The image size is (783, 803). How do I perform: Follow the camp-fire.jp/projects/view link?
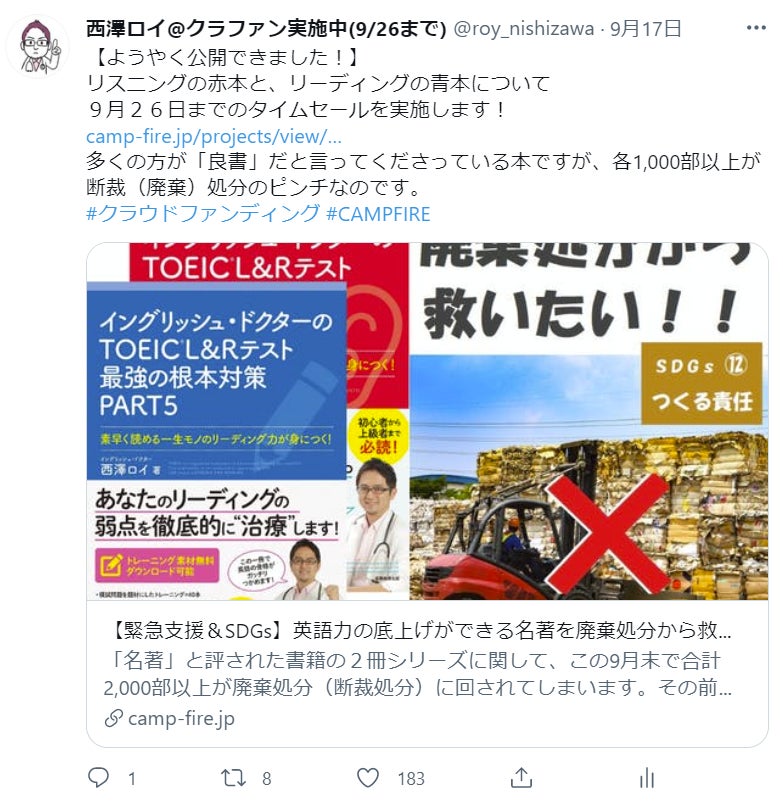214,136
